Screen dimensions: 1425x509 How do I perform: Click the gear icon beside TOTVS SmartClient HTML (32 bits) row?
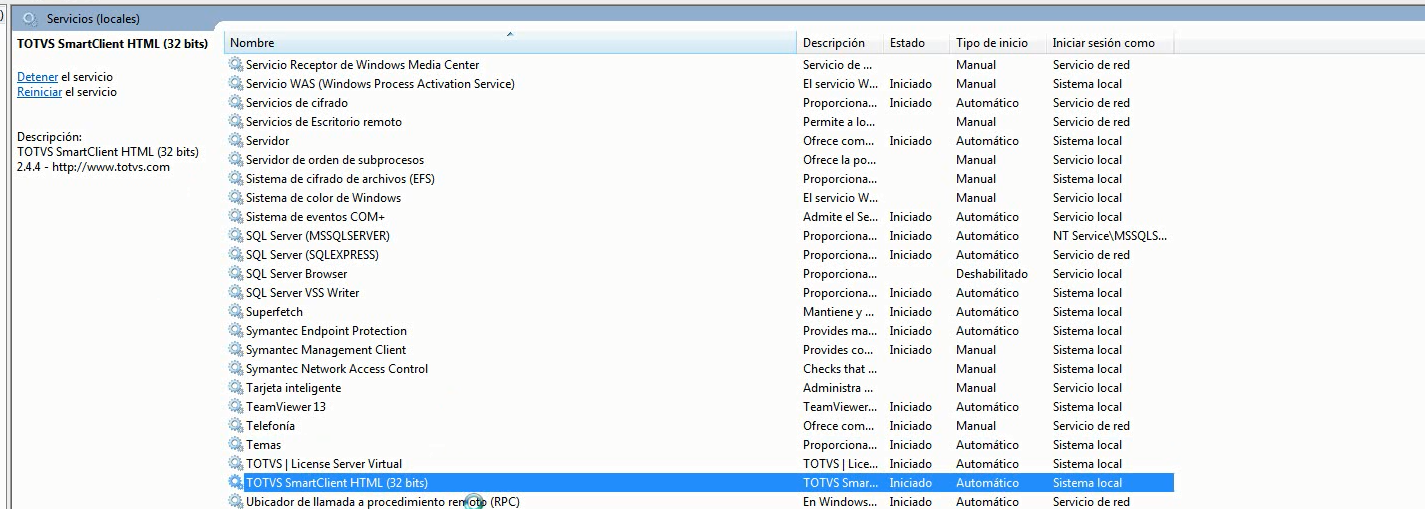[236, 483]
